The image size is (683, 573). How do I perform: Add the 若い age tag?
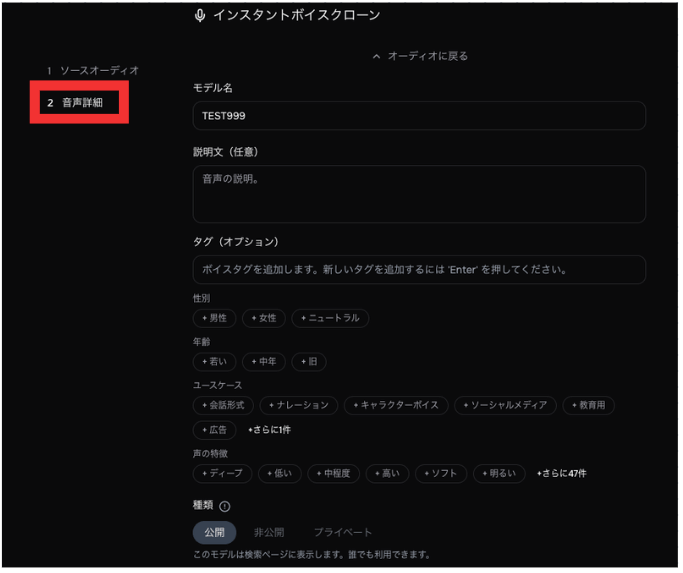pos(214,362)
